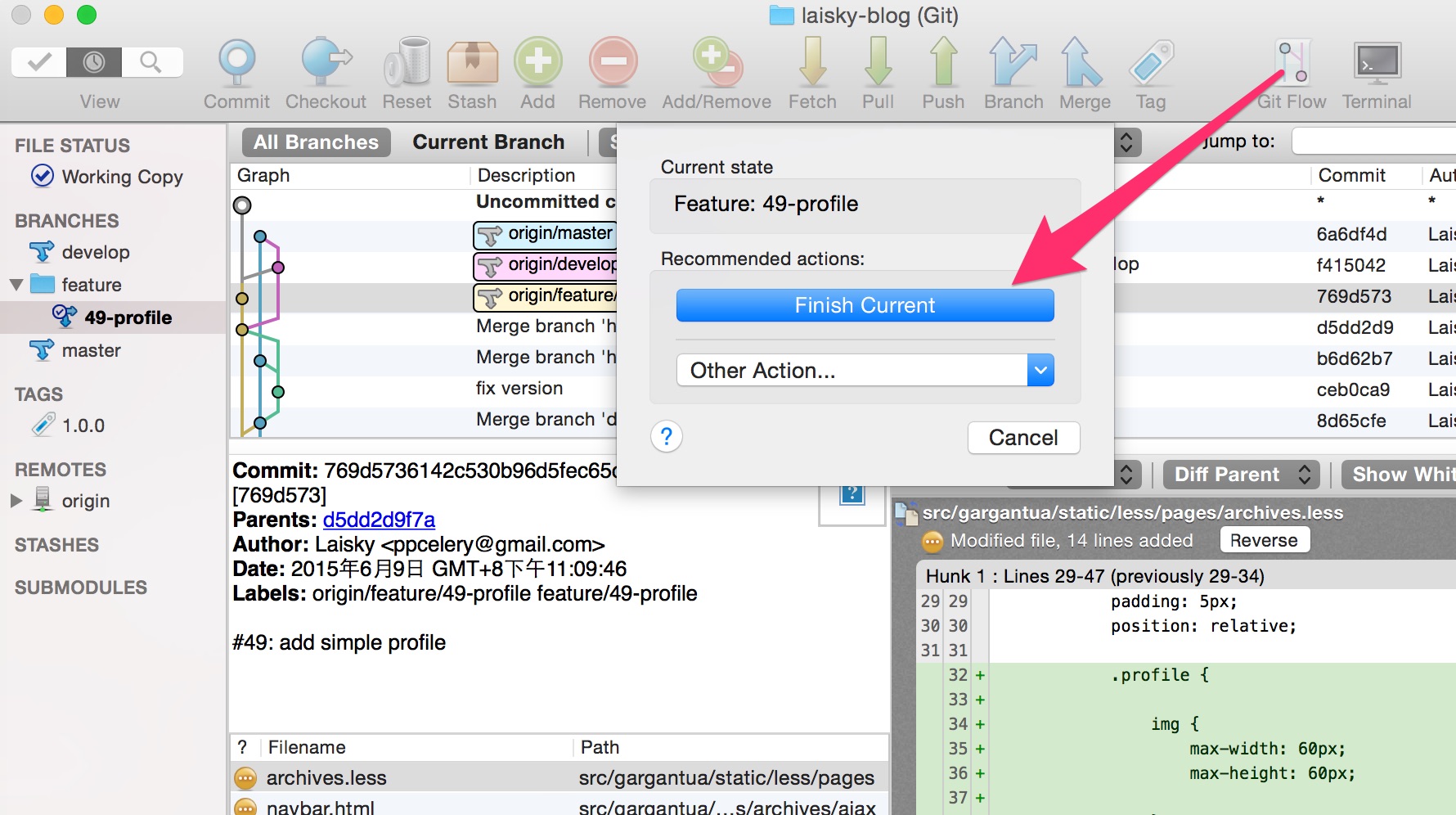This screenshot has height=815, width=1456.
Task: Select the All Branches tab
Action: click(x=316, y=142)
